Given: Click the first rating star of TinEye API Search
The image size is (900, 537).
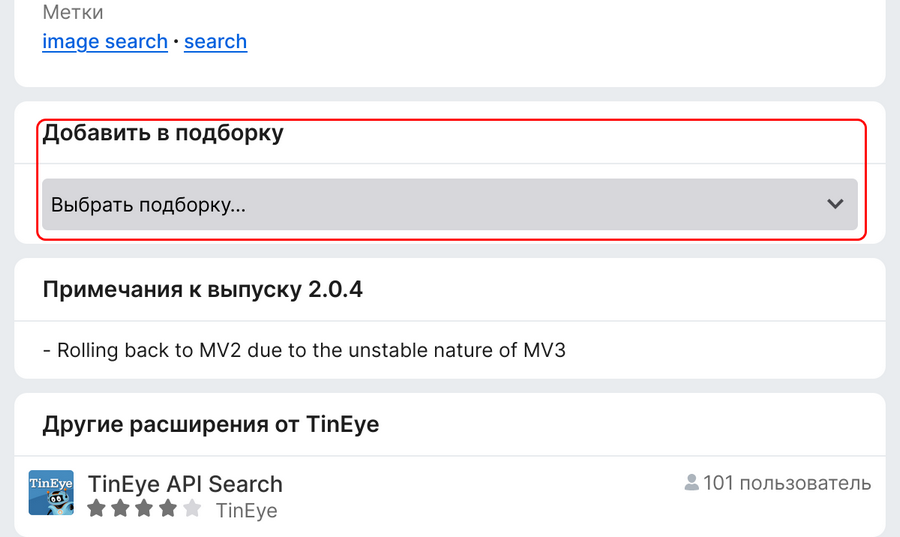Looking at the screenshot, I should point(96,508).
